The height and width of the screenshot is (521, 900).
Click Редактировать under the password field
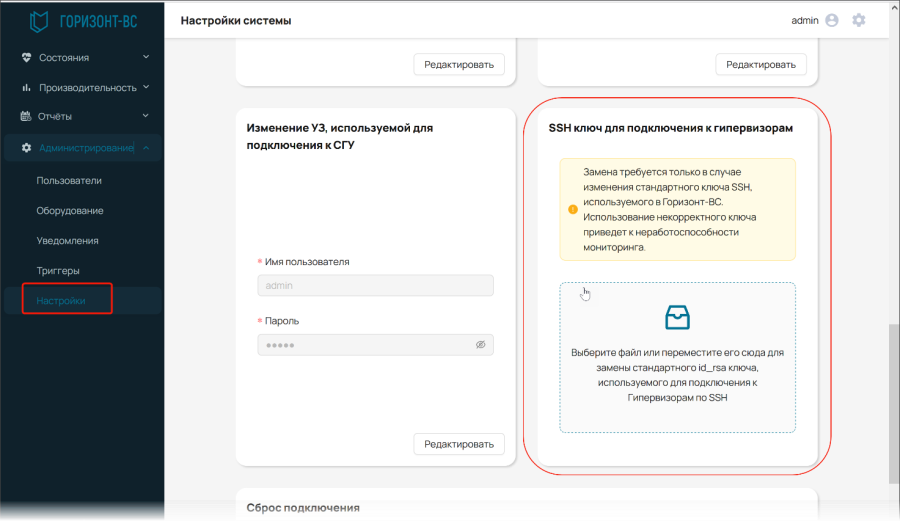point(459,444)
